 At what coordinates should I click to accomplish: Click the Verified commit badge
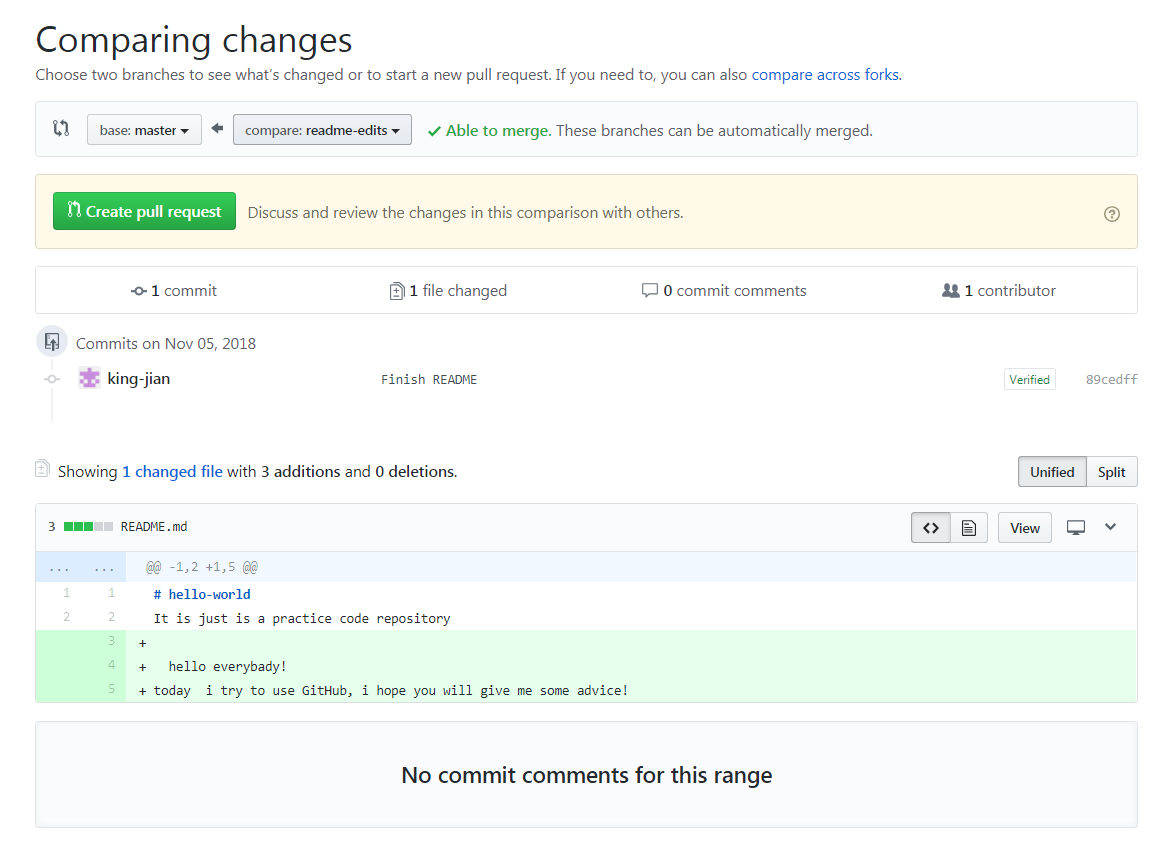coord(1029,380)
